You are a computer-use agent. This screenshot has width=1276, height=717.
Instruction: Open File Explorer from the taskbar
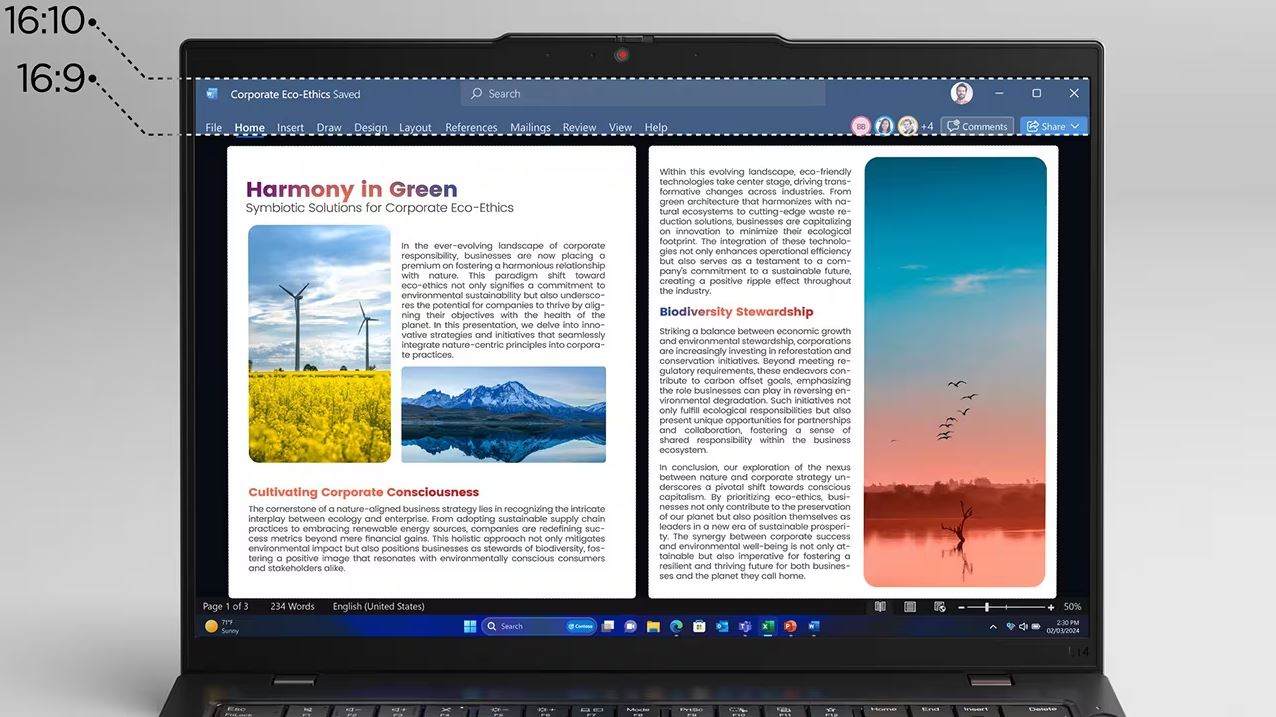(x=653, y=627)
